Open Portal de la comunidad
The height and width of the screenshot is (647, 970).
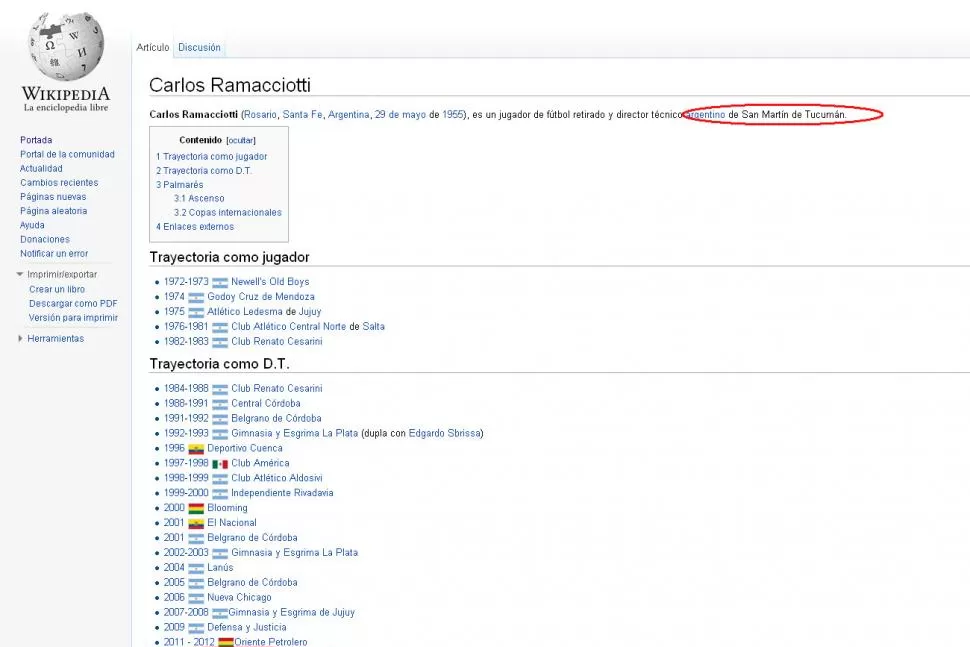click(x=67, y=154)
